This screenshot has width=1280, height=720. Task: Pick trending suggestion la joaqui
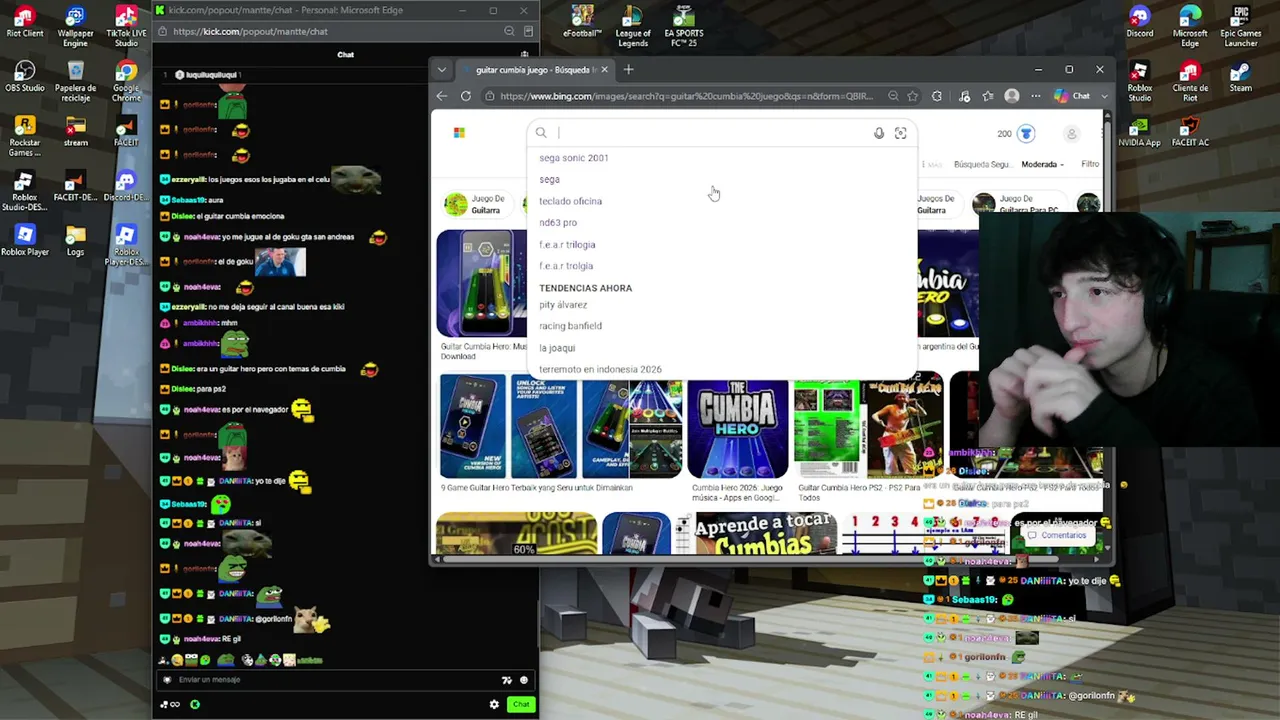coord(557,348)
